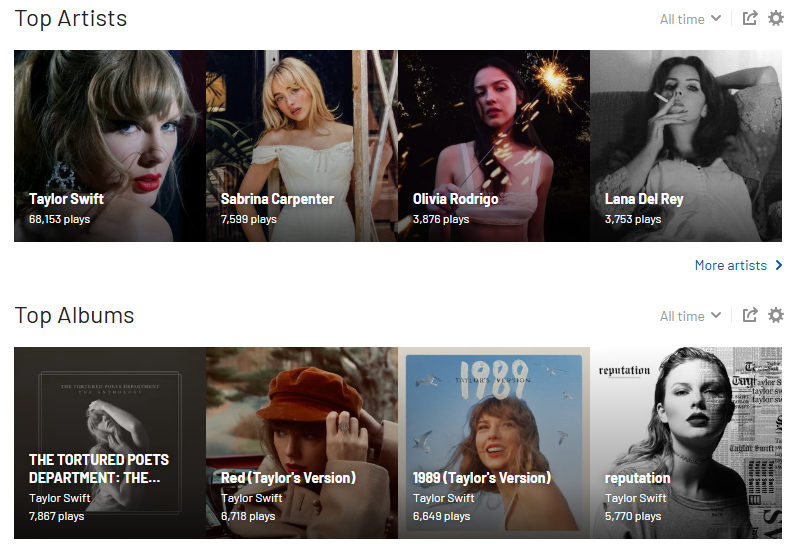Expand the Top Albums All time dropdown

[x=690, y=316]
